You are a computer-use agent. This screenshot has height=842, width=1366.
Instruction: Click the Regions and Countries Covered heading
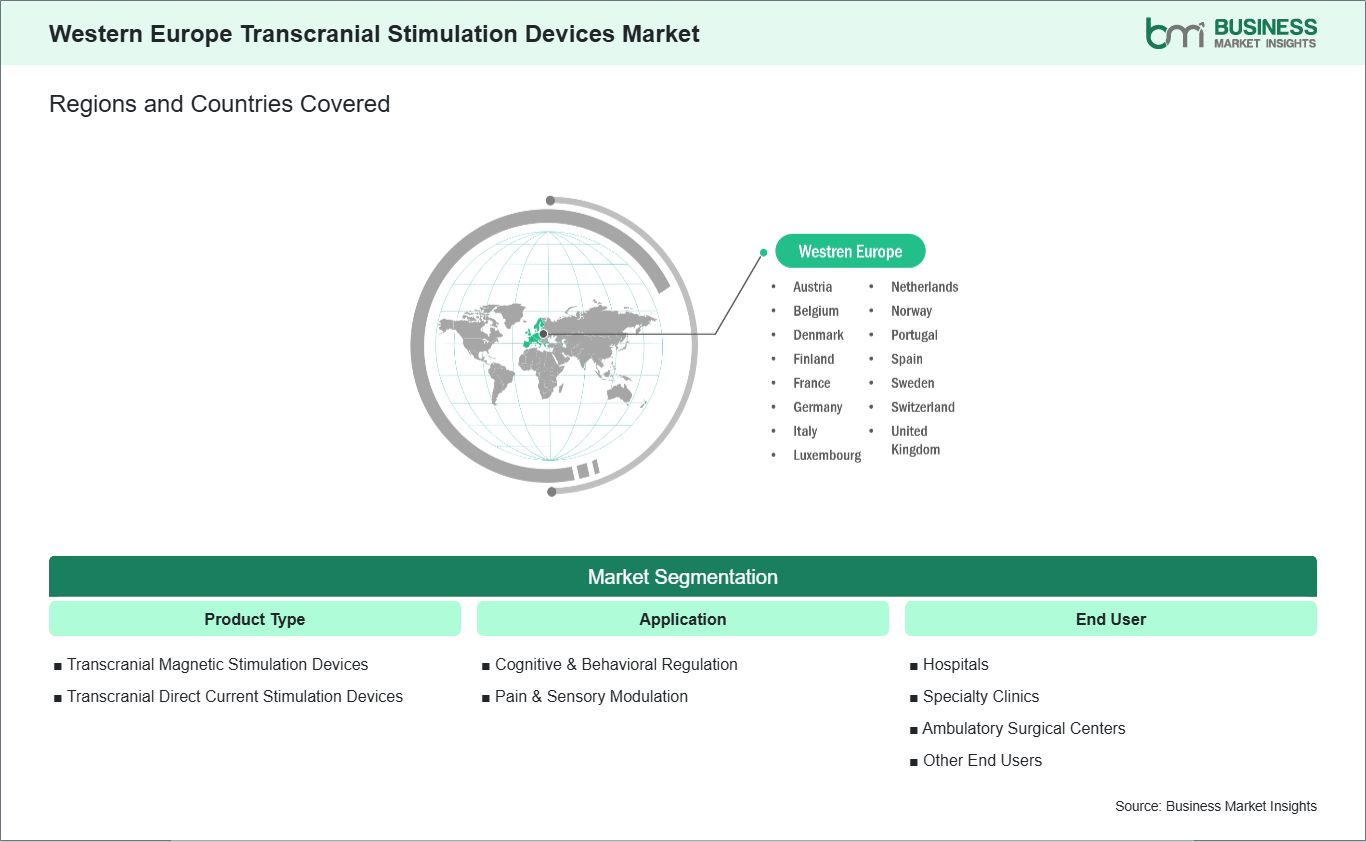coord(219,104)
